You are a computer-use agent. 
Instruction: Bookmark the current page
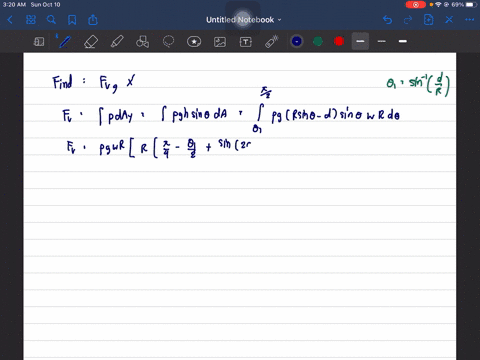tap(72, 20)
